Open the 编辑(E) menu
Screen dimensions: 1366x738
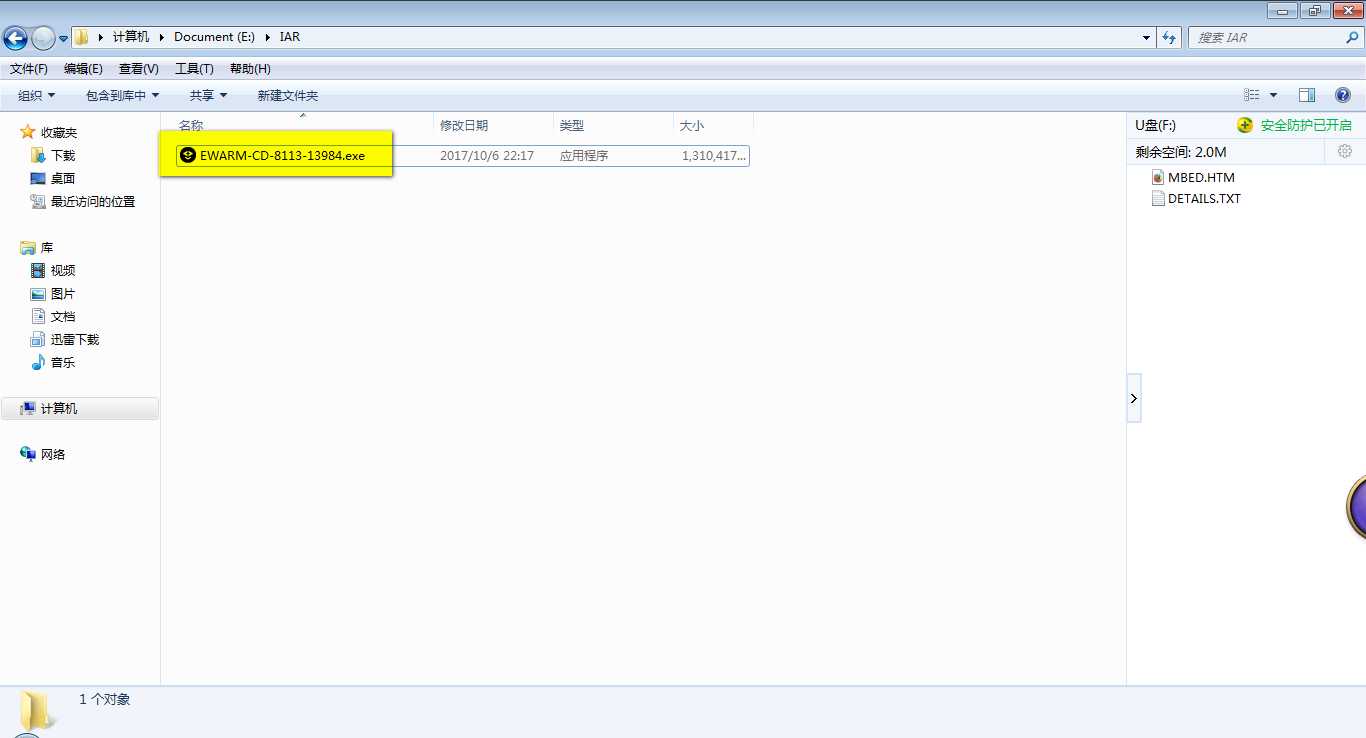pyautogui.click(x=83, y=68)
